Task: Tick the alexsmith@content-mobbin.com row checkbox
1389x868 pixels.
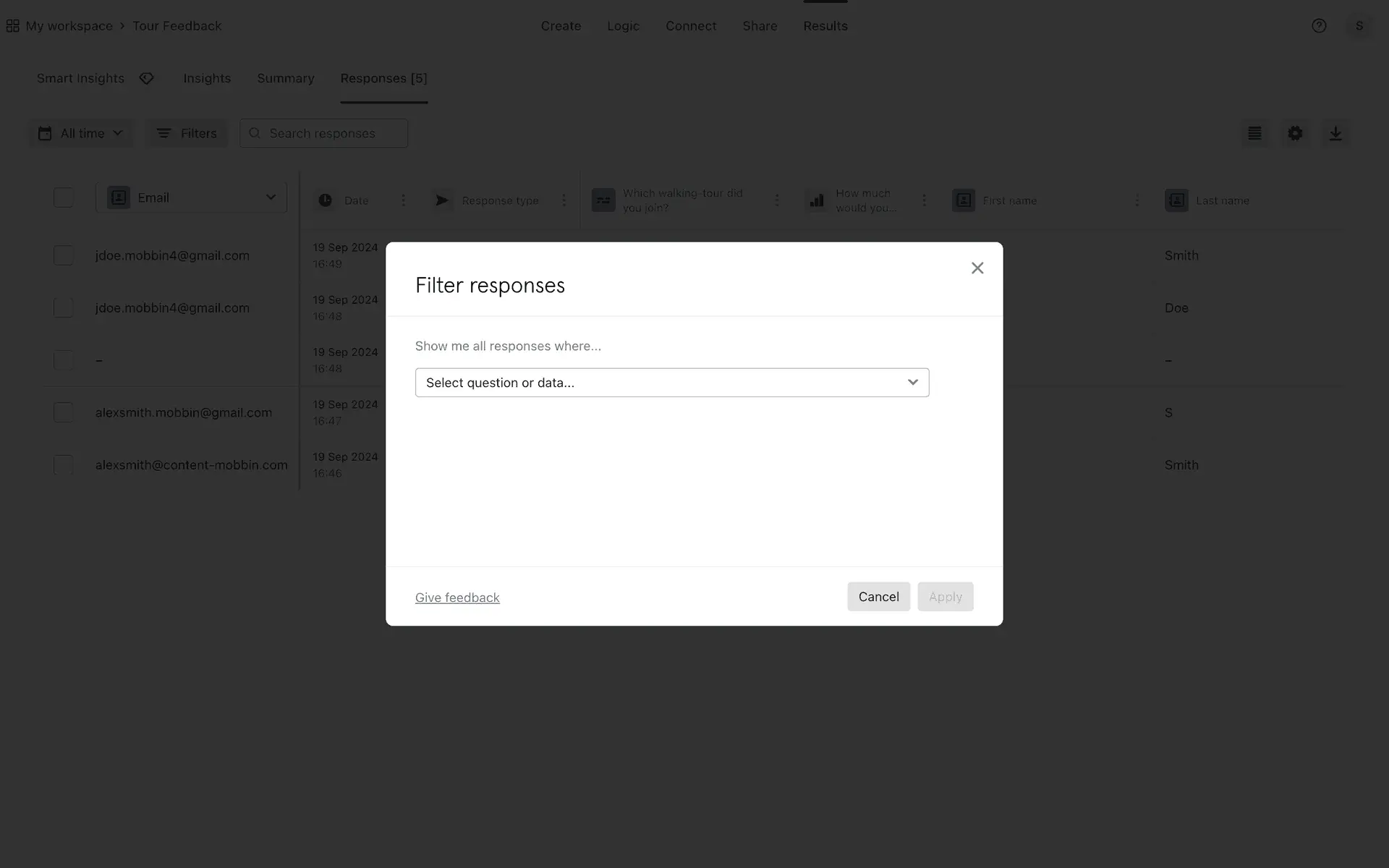Action: click(x=64, y=464)
